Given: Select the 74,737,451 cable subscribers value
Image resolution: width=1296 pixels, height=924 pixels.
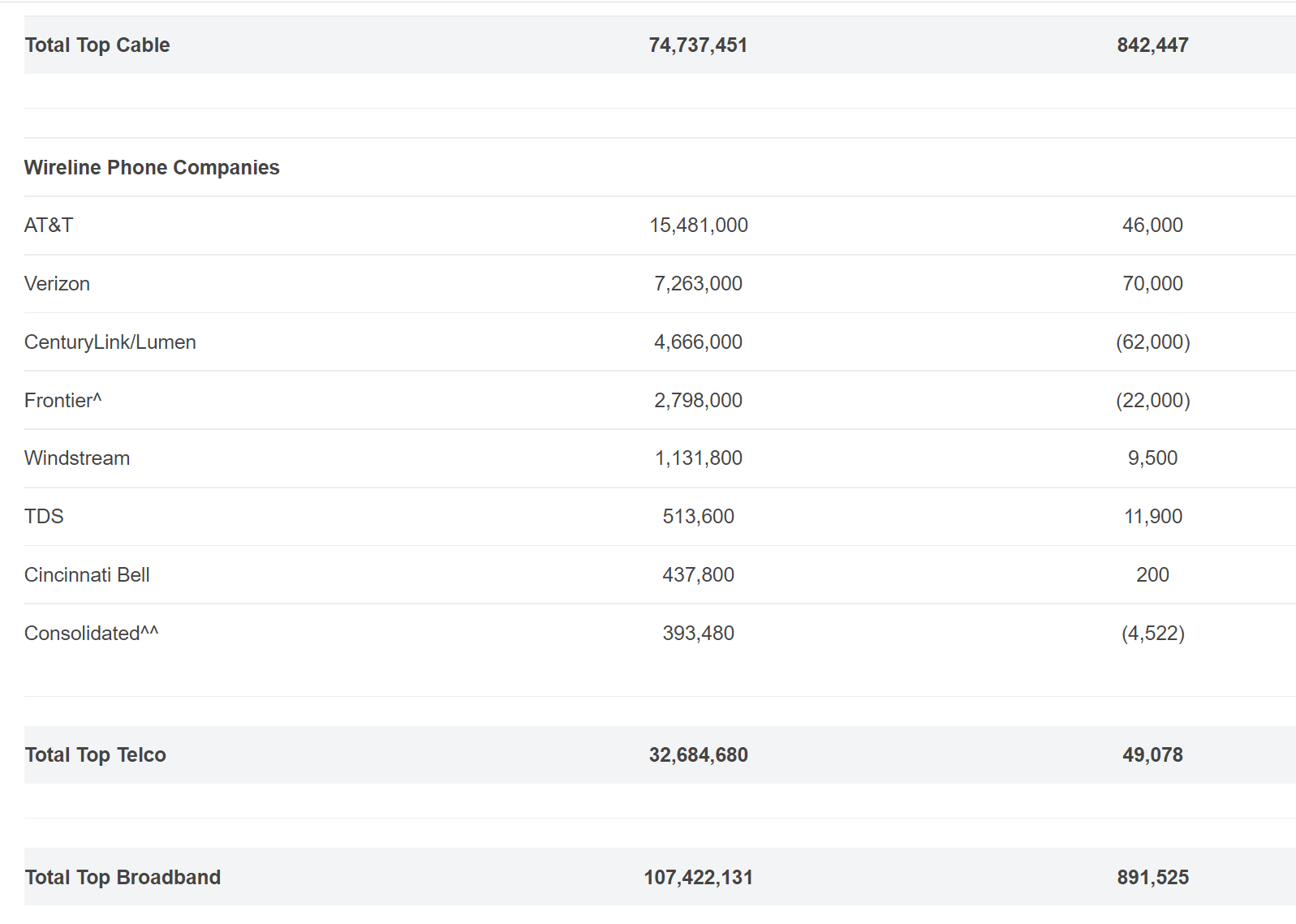Looking at the screenshot, I should click(x=697, y=45).
